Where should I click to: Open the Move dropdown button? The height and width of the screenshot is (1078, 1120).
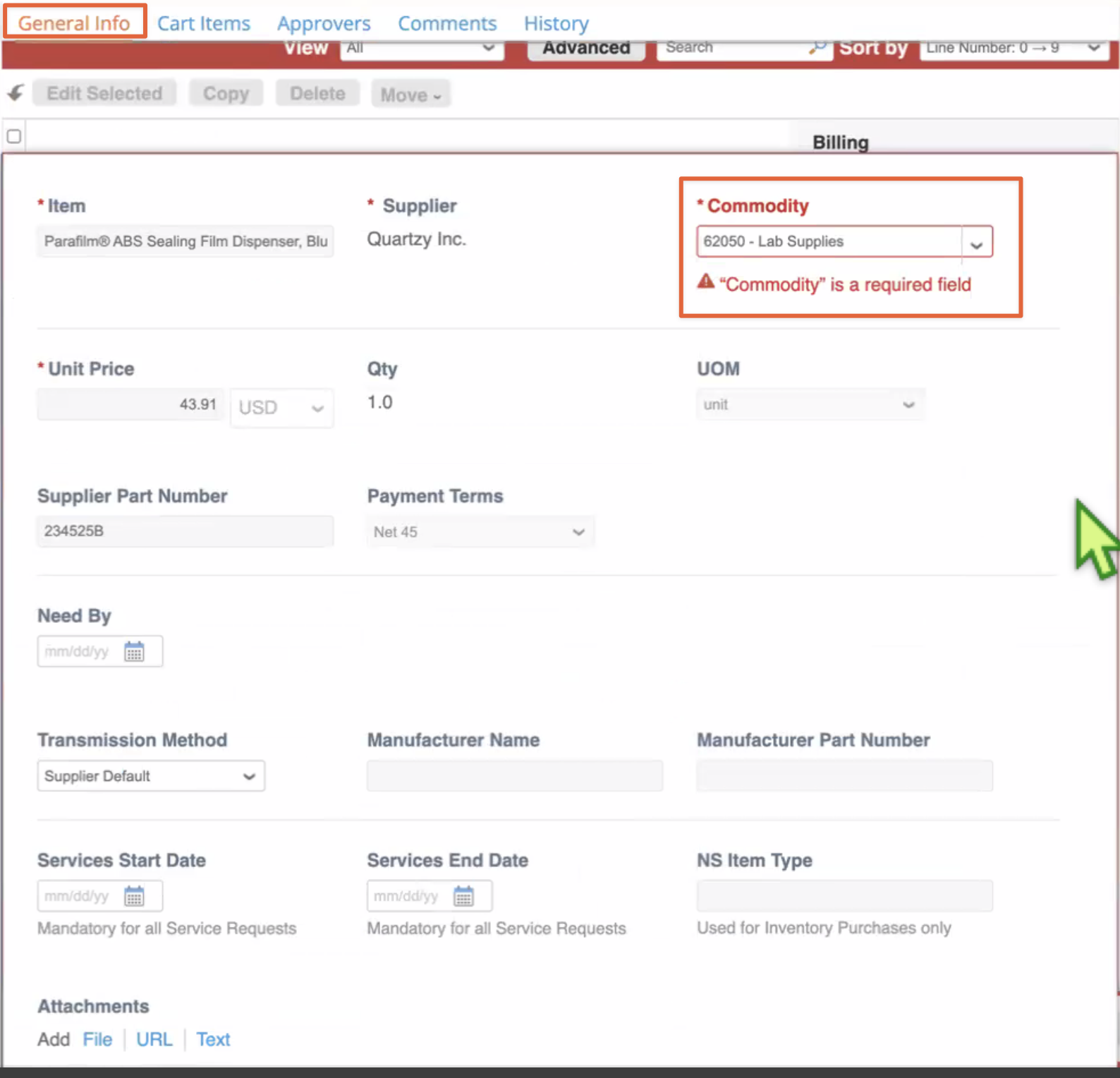(410, 94)
